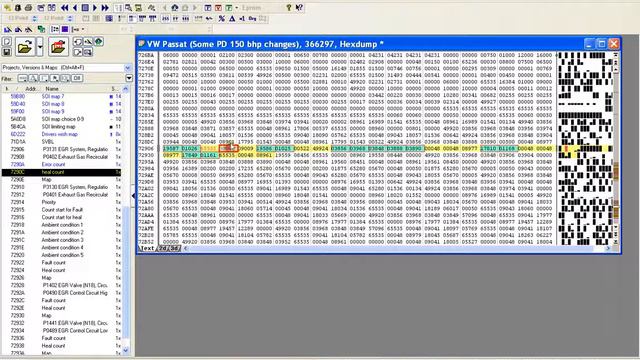
Task: Click the floppy disk save icon
Action: (x=7, y=52)
